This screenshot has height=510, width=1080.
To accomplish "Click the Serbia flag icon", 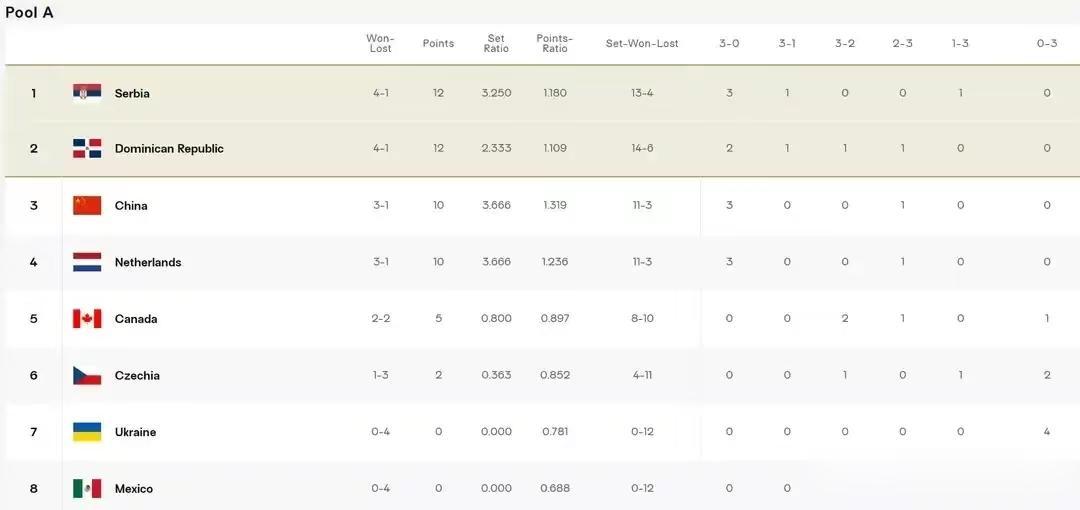I will pos(87,93).
